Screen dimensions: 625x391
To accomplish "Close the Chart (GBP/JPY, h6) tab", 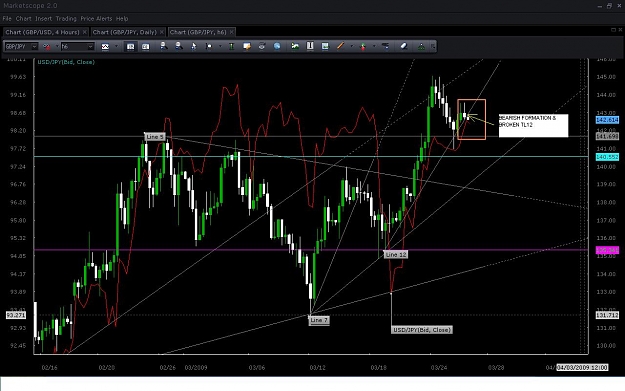I will 232,32.
